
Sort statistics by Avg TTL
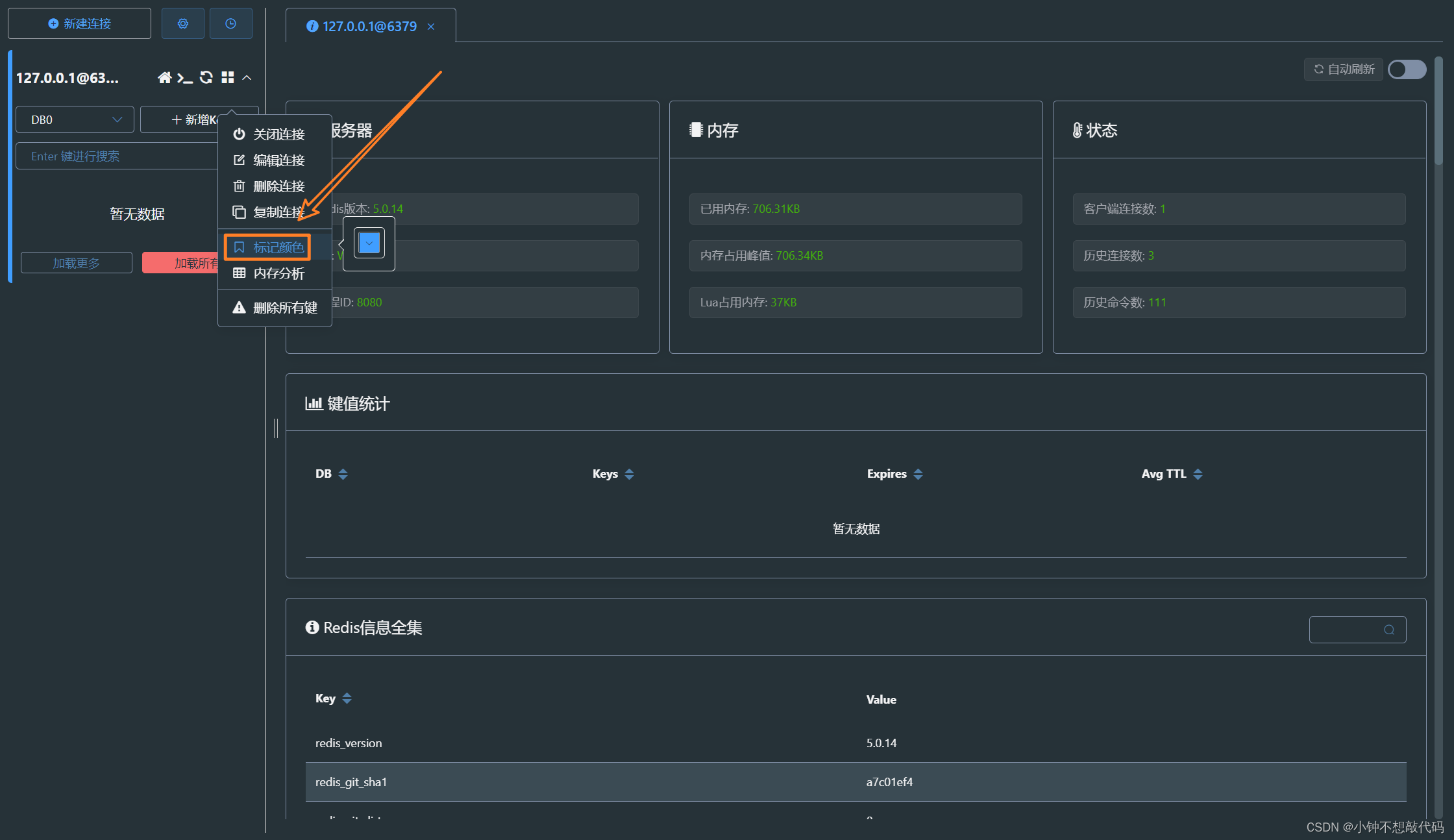pos(1198,474)
